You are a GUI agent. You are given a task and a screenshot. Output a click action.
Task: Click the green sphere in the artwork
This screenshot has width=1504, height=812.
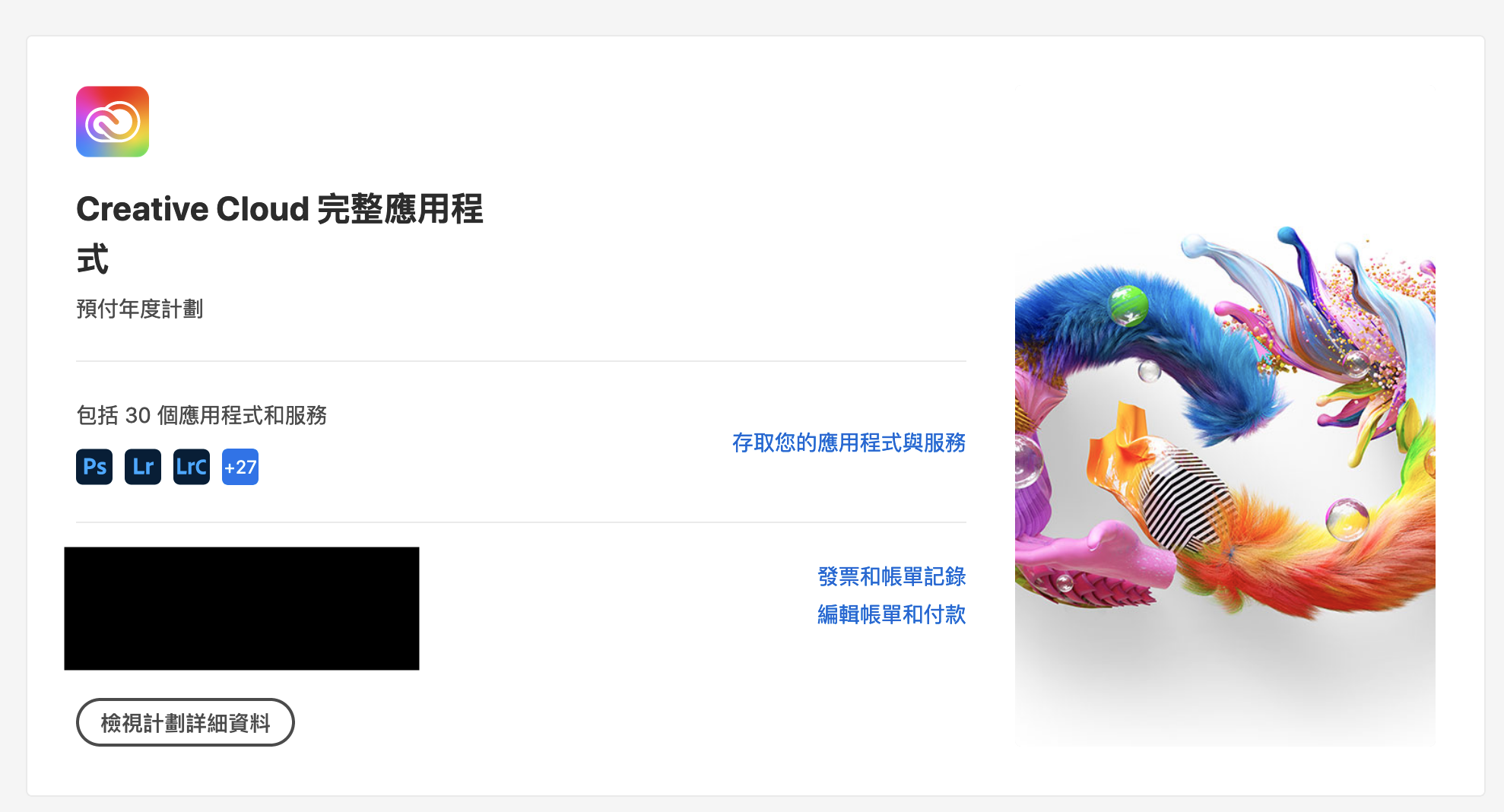click(x=1128, y=305)
